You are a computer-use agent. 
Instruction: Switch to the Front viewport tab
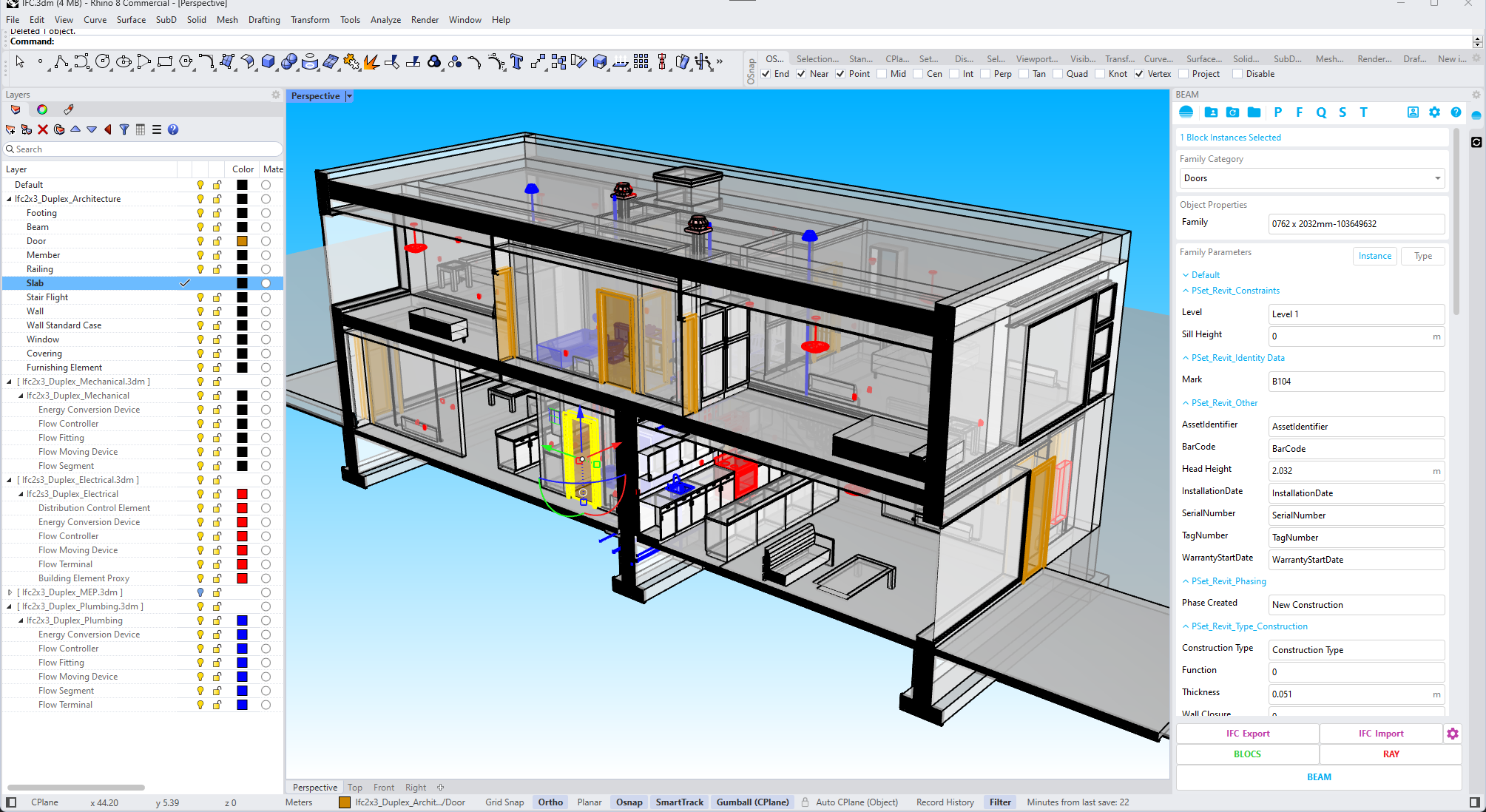coord(384,788)
